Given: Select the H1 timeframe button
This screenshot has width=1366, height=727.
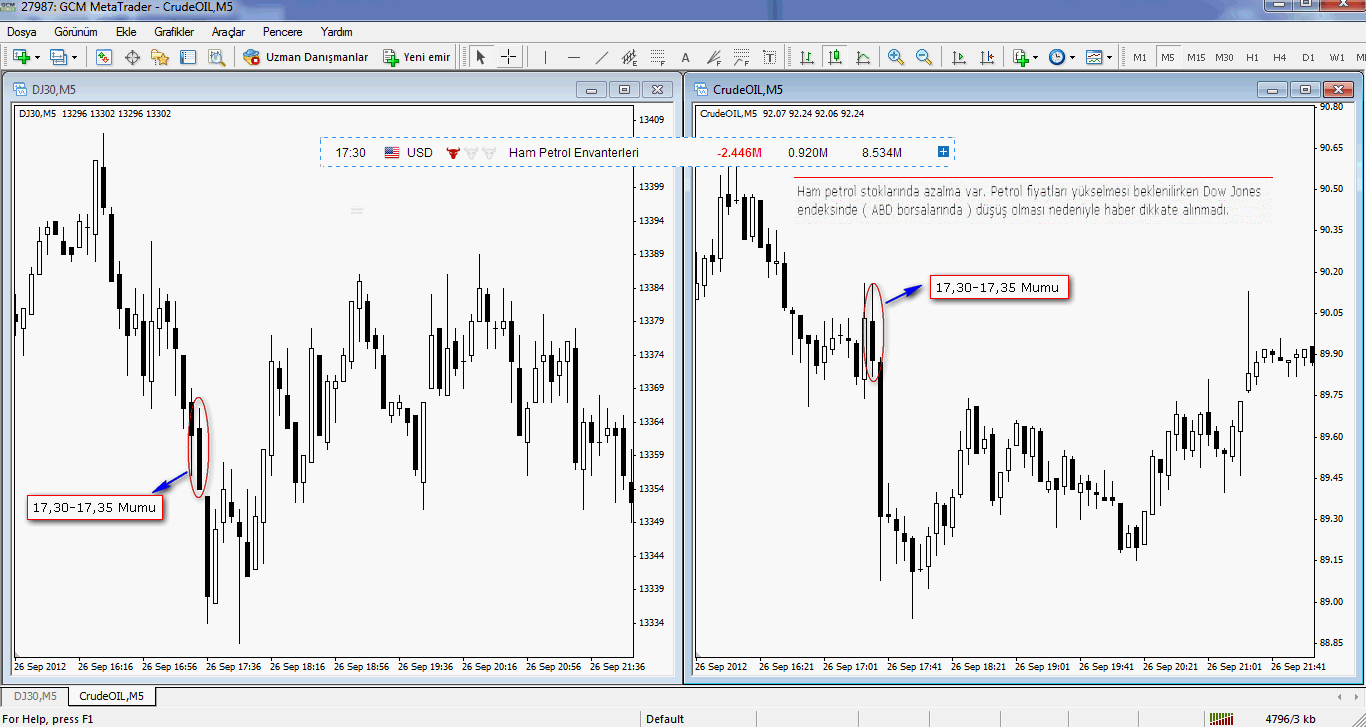Looking at the screenshot, I should pos(1252,57).
